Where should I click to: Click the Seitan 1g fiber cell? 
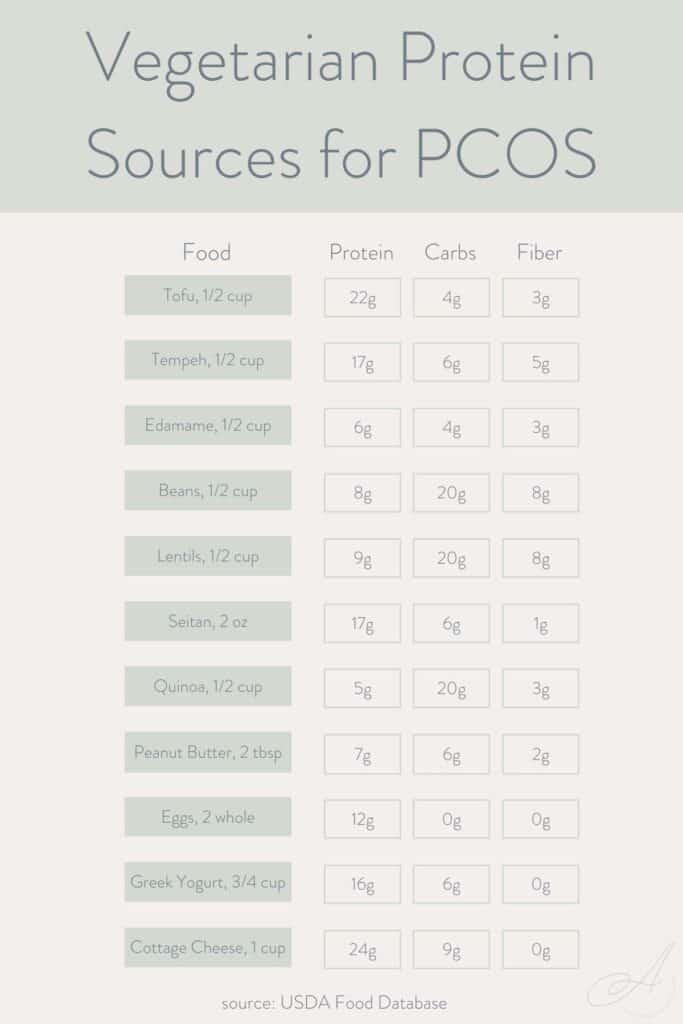tap(540, 624)
